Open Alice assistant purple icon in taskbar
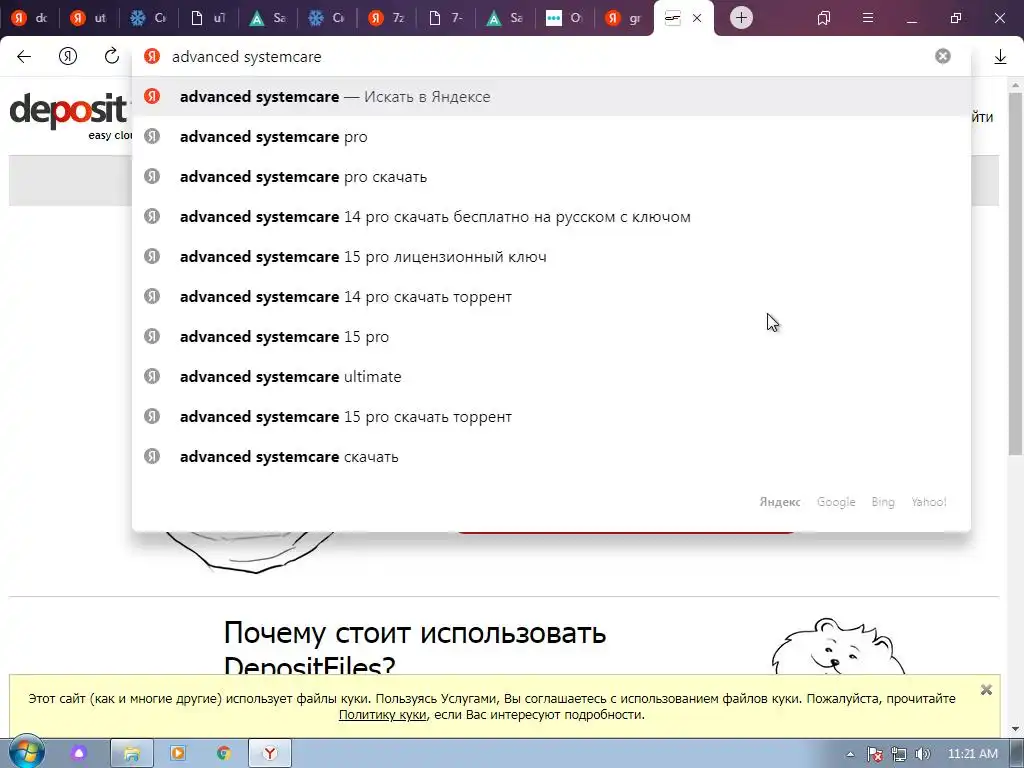The width and height of the screenshot is (1024, 768). (79, 753)
